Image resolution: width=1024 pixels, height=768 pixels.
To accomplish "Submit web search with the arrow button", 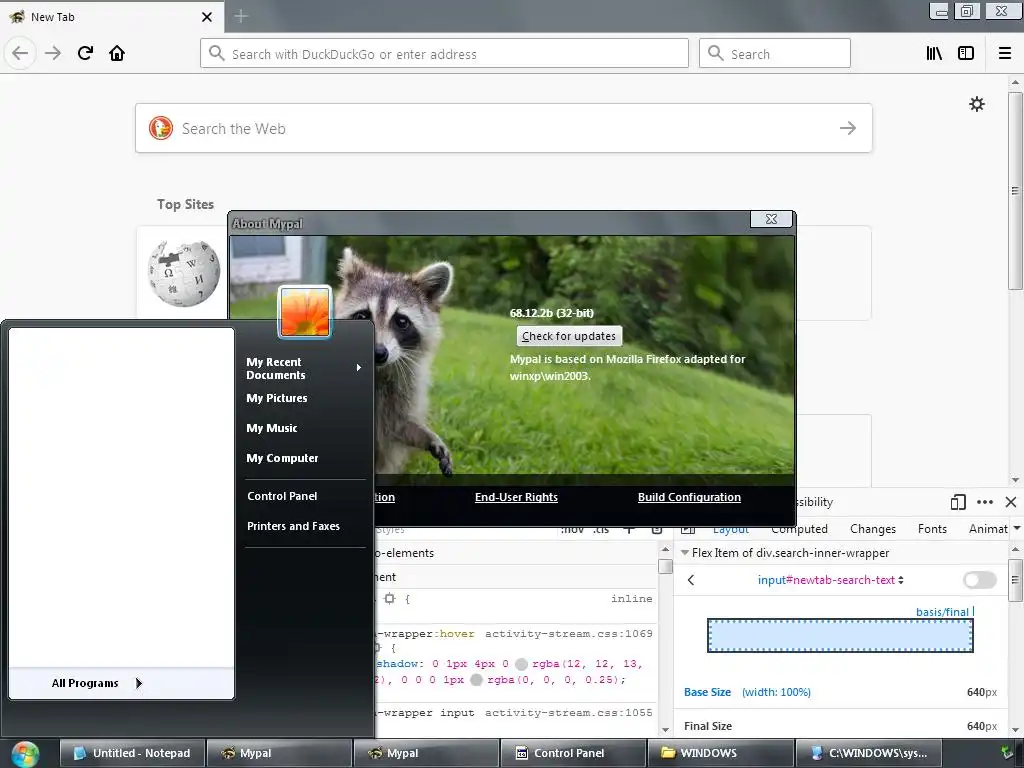I will click(x=848, y=128).
